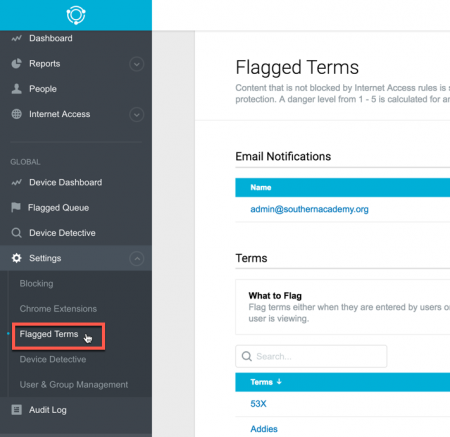Collapse the Settings submenu chevron
Image resolution: width=450 pixels, height=437 pixels.
click(x=137, y=259)
